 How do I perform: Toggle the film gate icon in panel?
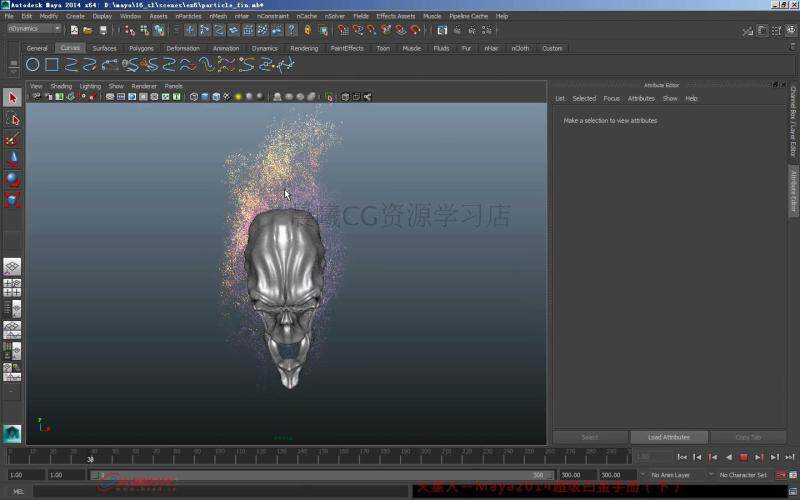(121, 97)
